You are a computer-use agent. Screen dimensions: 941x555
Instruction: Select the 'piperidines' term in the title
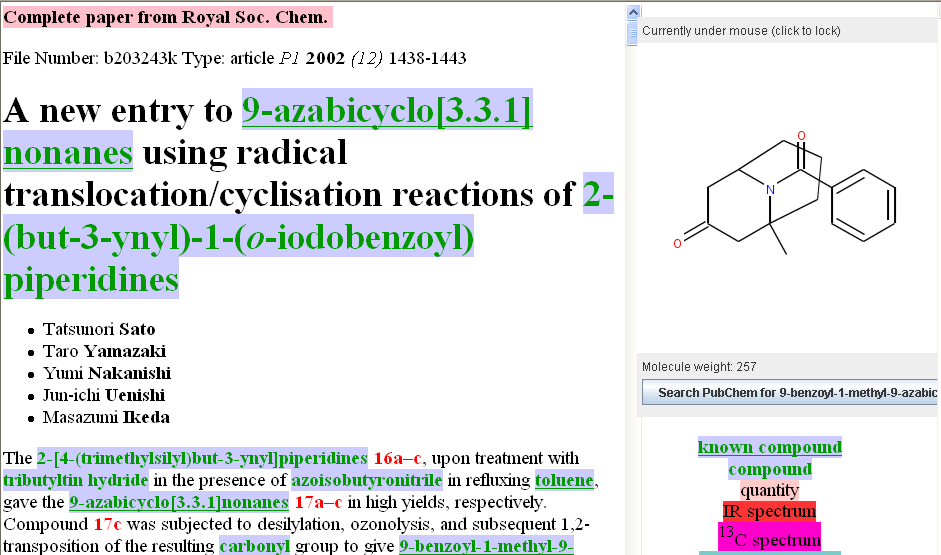(91, 279)
